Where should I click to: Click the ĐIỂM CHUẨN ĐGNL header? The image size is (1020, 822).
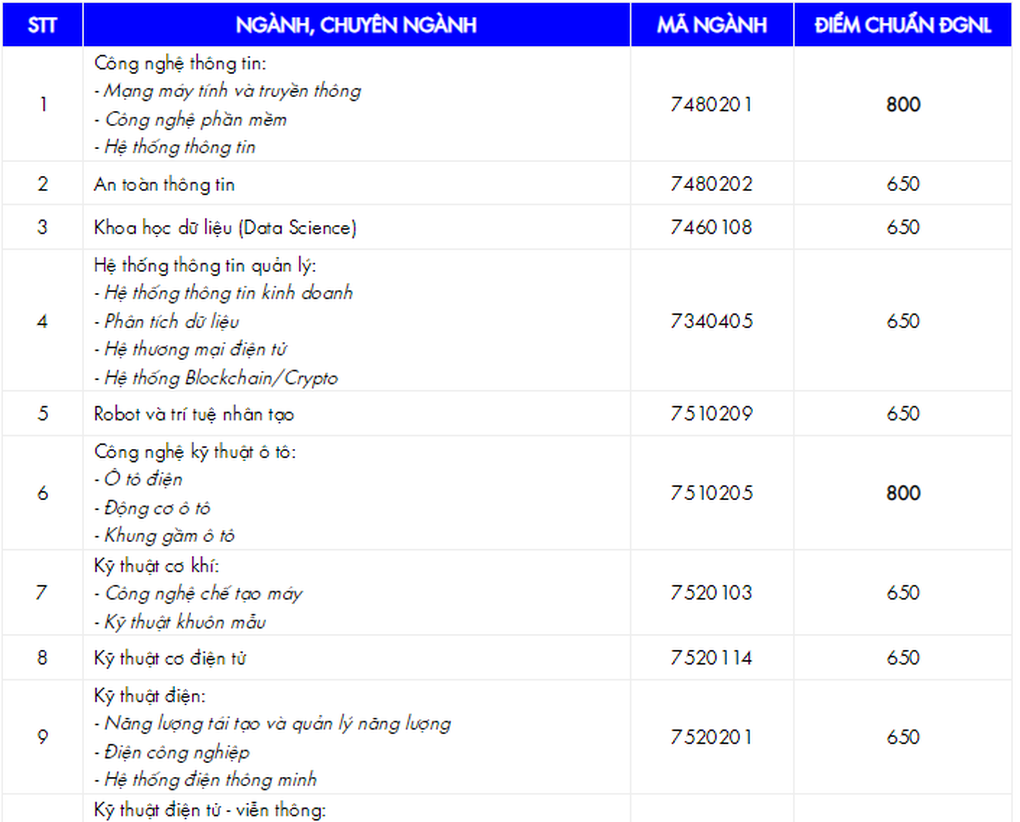pos(903,25)
